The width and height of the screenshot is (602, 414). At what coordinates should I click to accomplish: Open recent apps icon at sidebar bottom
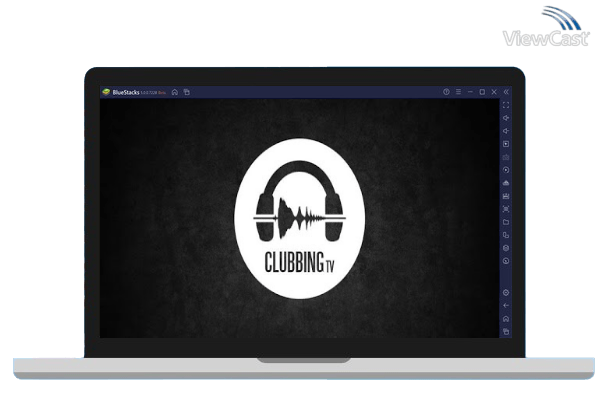(506, 331)
